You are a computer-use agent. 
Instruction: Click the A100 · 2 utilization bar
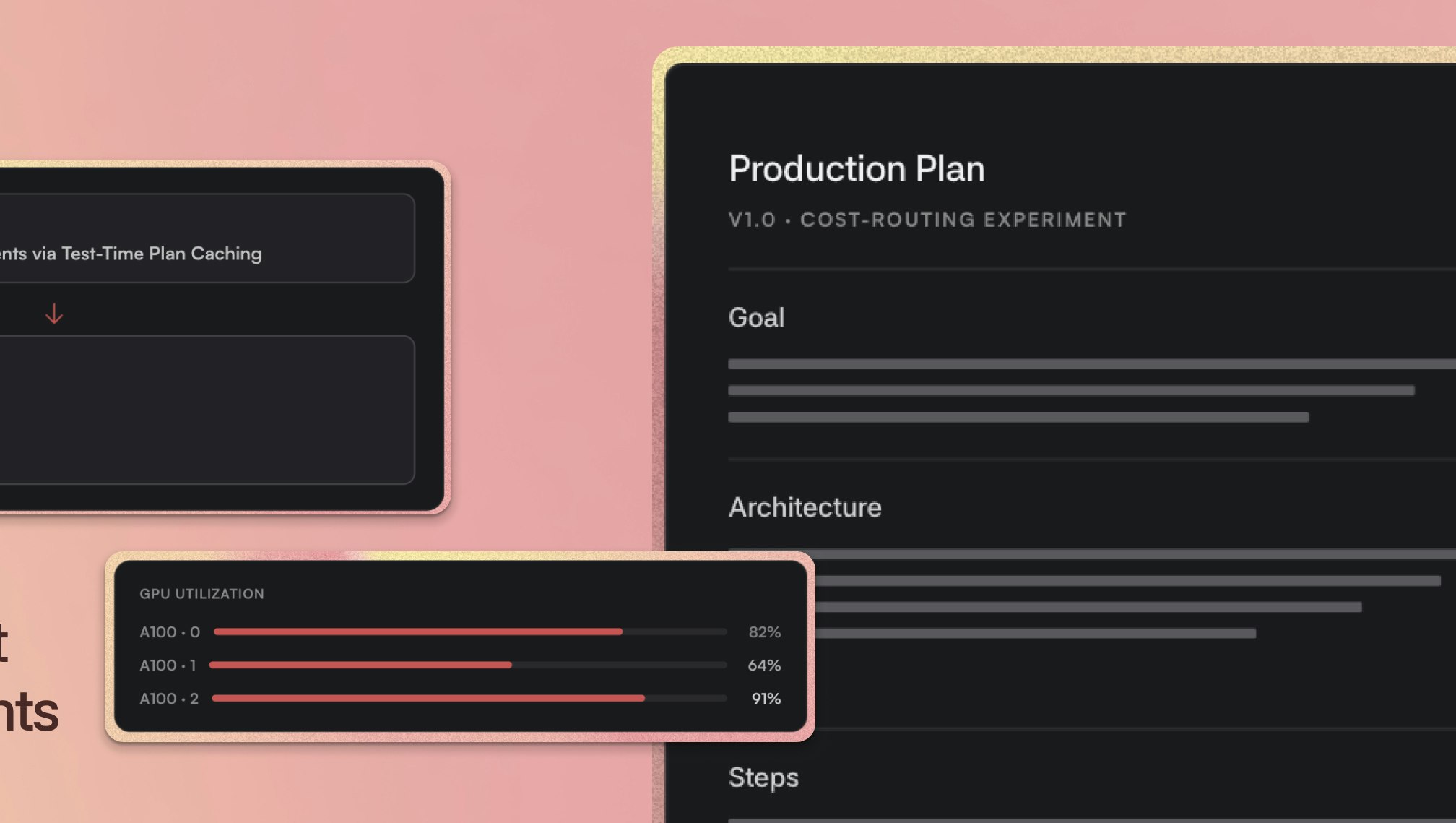[x=469, y=698]
